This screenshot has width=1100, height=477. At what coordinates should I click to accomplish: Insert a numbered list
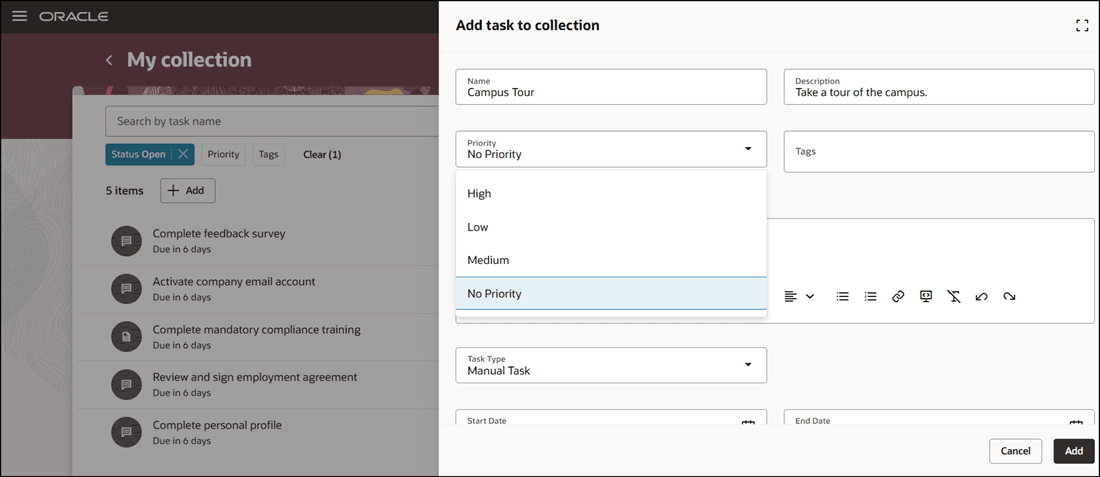coord(871,296)
